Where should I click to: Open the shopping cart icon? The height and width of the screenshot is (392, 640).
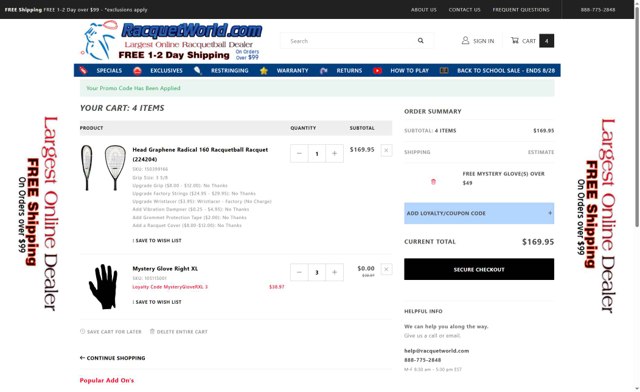(x=515, y=40)
